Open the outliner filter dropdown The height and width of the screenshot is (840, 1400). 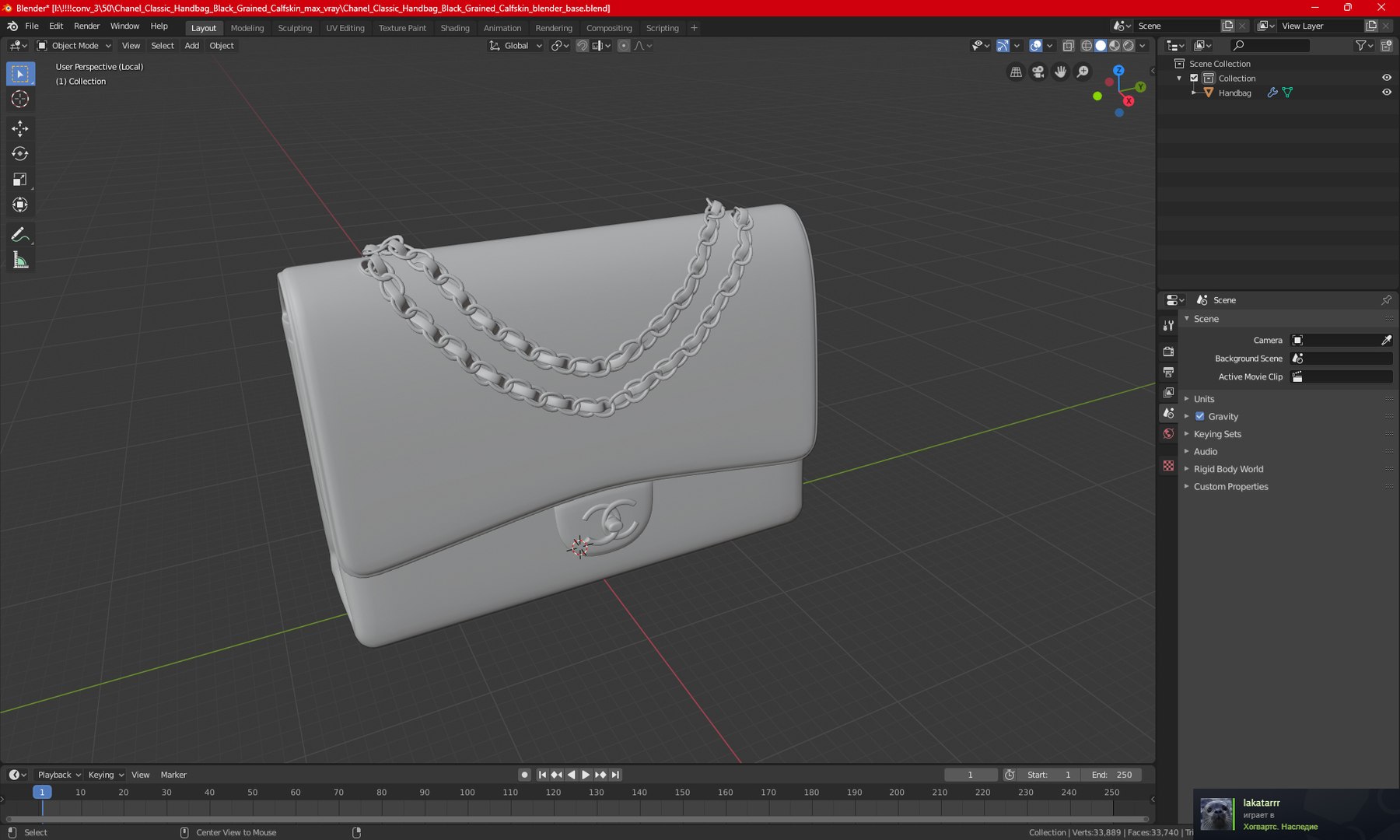tap(1363, 46)
